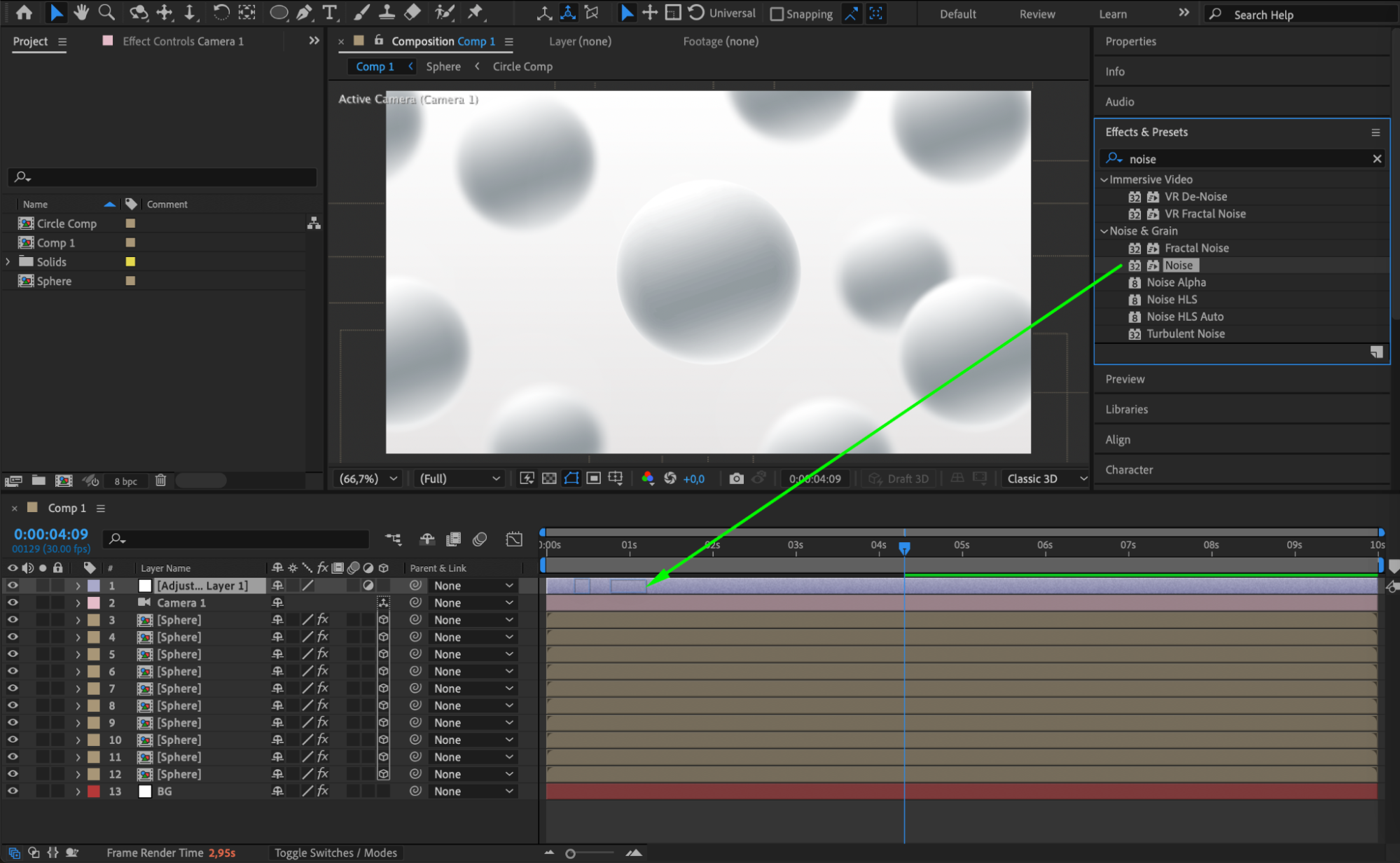The image size is (1400, 863).
Task: Take a snapshot with camera icon
Action: 735,478
